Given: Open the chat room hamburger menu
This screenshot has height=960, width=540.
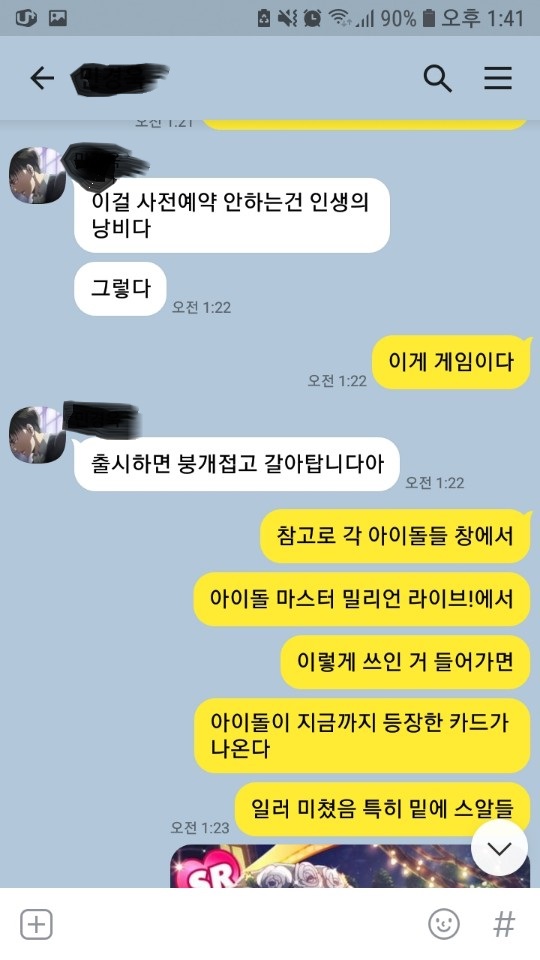Looking at the screenshot, I should click(498, 78).
